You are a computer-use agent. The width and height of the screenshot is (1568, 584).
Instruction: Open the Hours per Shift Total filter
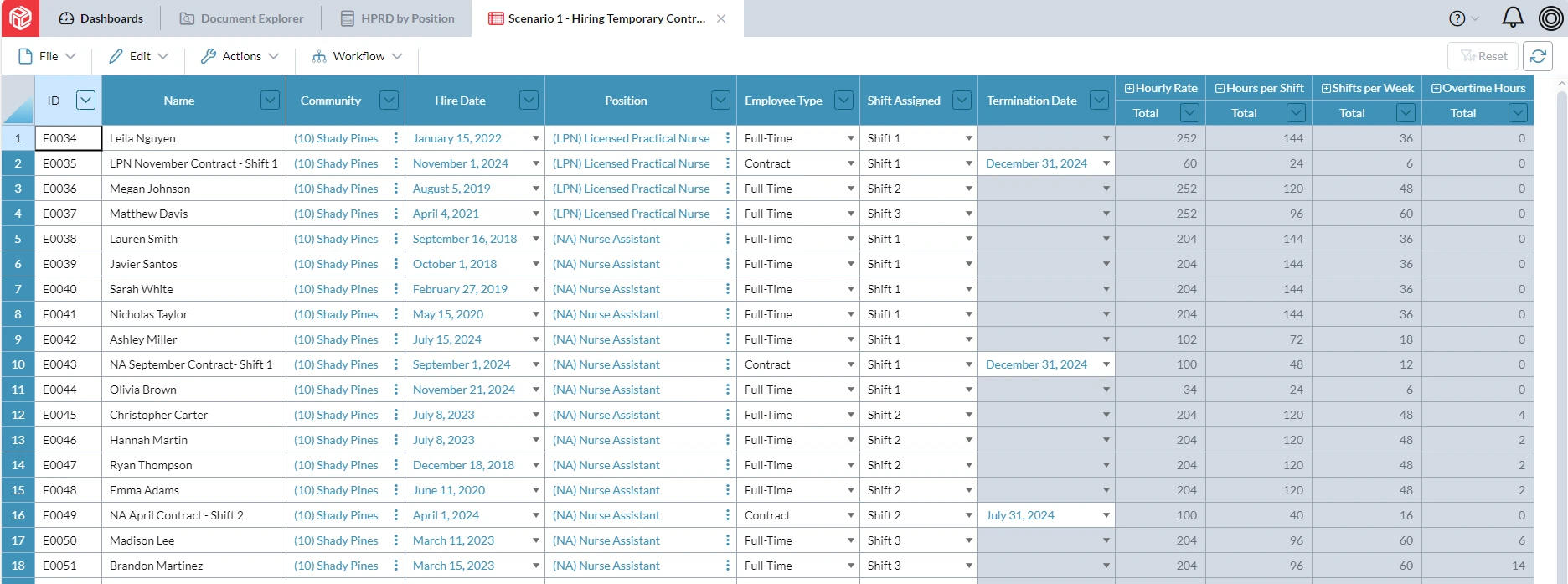(x=1296, y=112)
